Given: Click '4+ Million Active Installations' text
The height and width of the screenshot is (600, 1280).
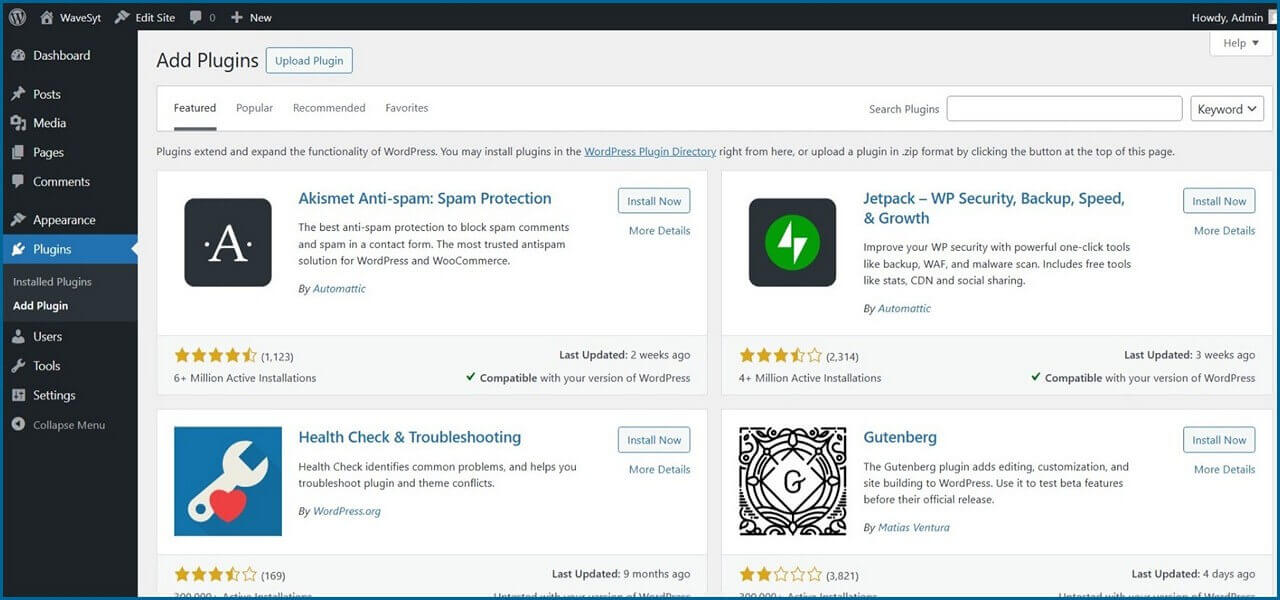Looking at the screenshot, I should click(x=810, y=378).
